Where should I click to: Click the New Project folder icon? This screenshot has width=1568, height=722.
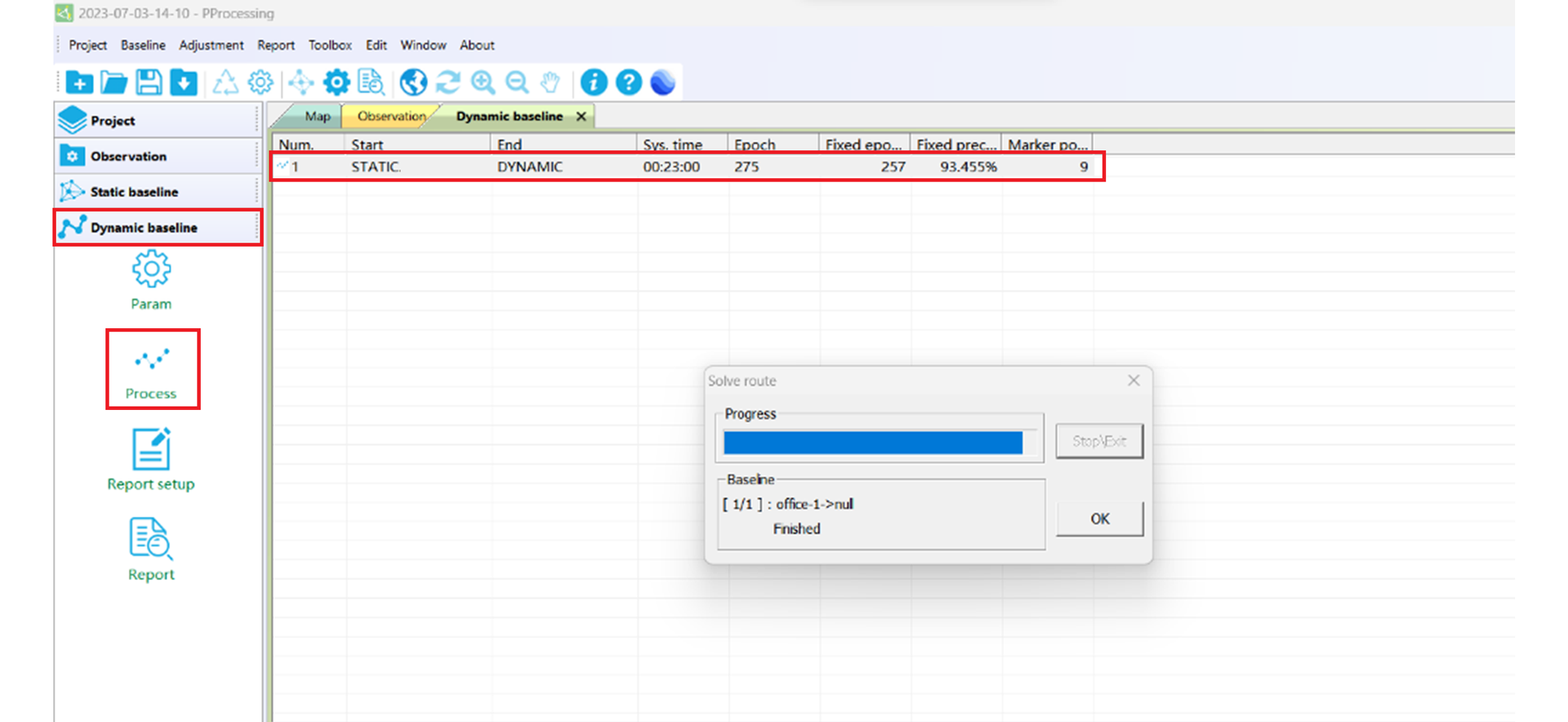coord(79,82)
